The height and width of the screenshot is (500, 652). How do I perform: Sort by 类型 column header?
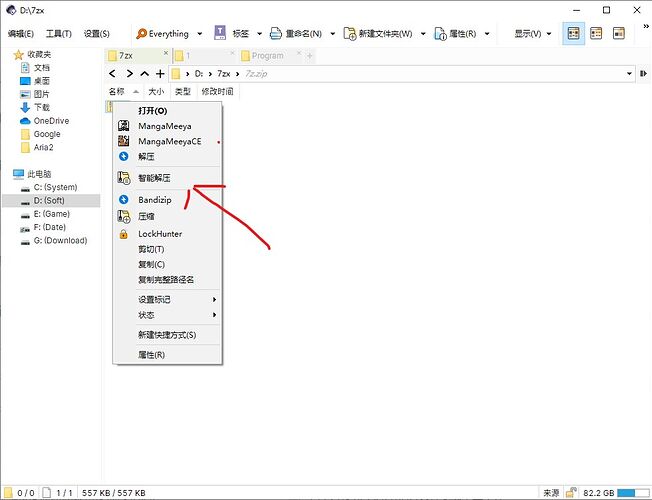[x=183, y=92]
